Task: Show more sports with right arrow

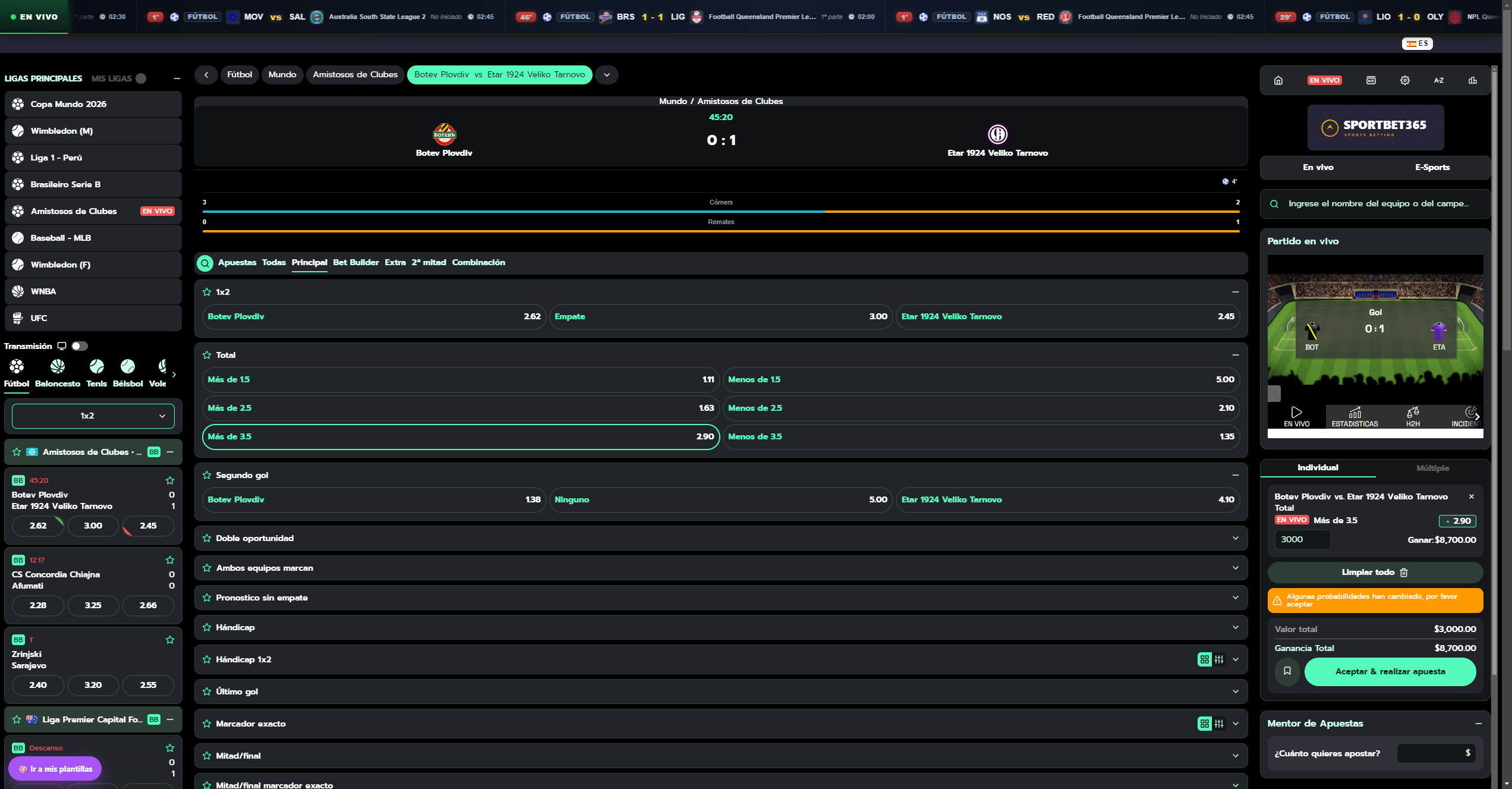Action: tap(174, 375)
